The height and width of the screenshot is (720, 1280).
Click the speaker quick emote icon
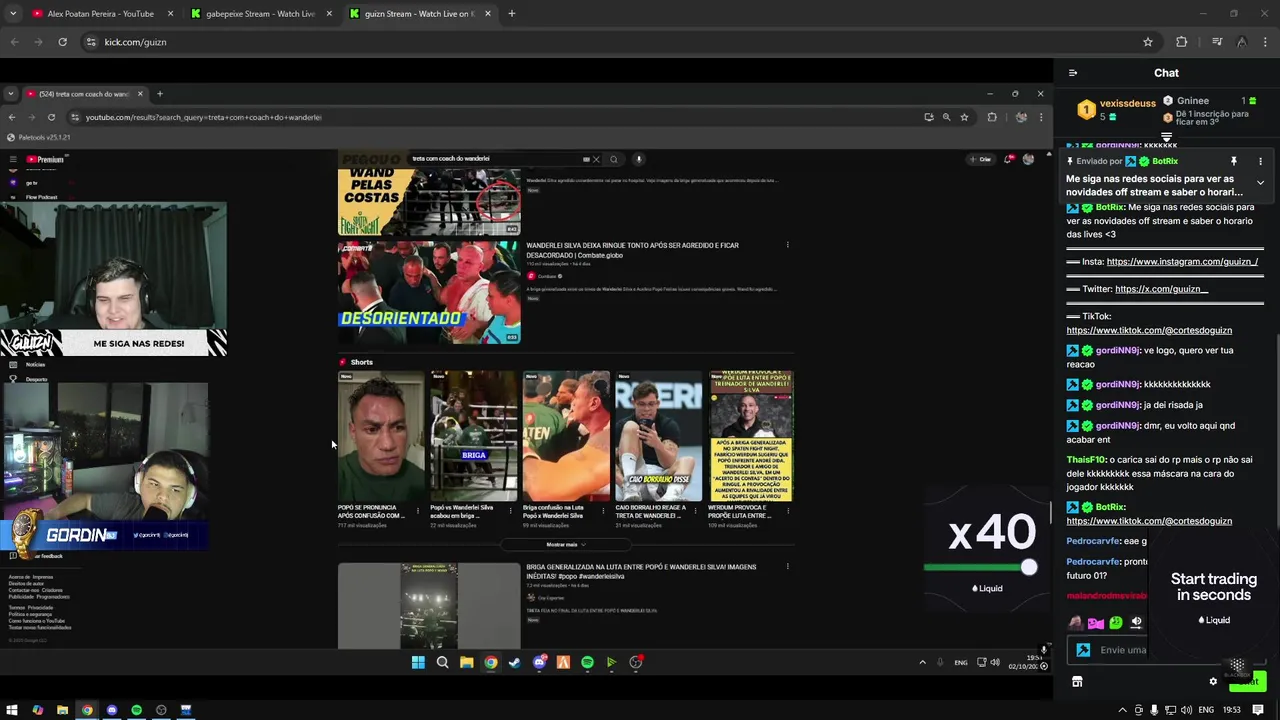(1136, 622)
